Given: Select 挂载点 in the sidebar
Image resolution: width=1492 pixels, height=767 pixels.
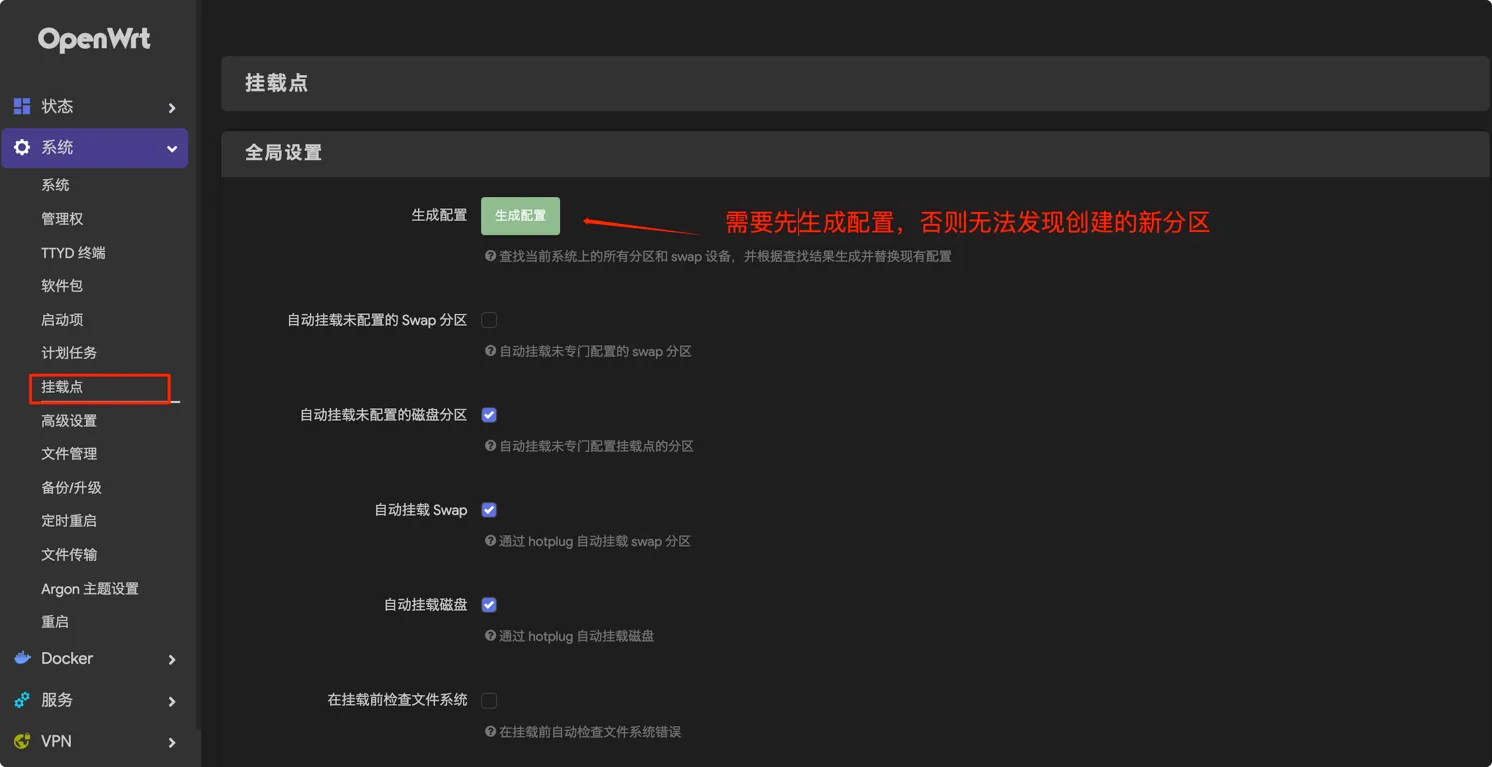Looking at the screenshot, I should coord(62,387).
